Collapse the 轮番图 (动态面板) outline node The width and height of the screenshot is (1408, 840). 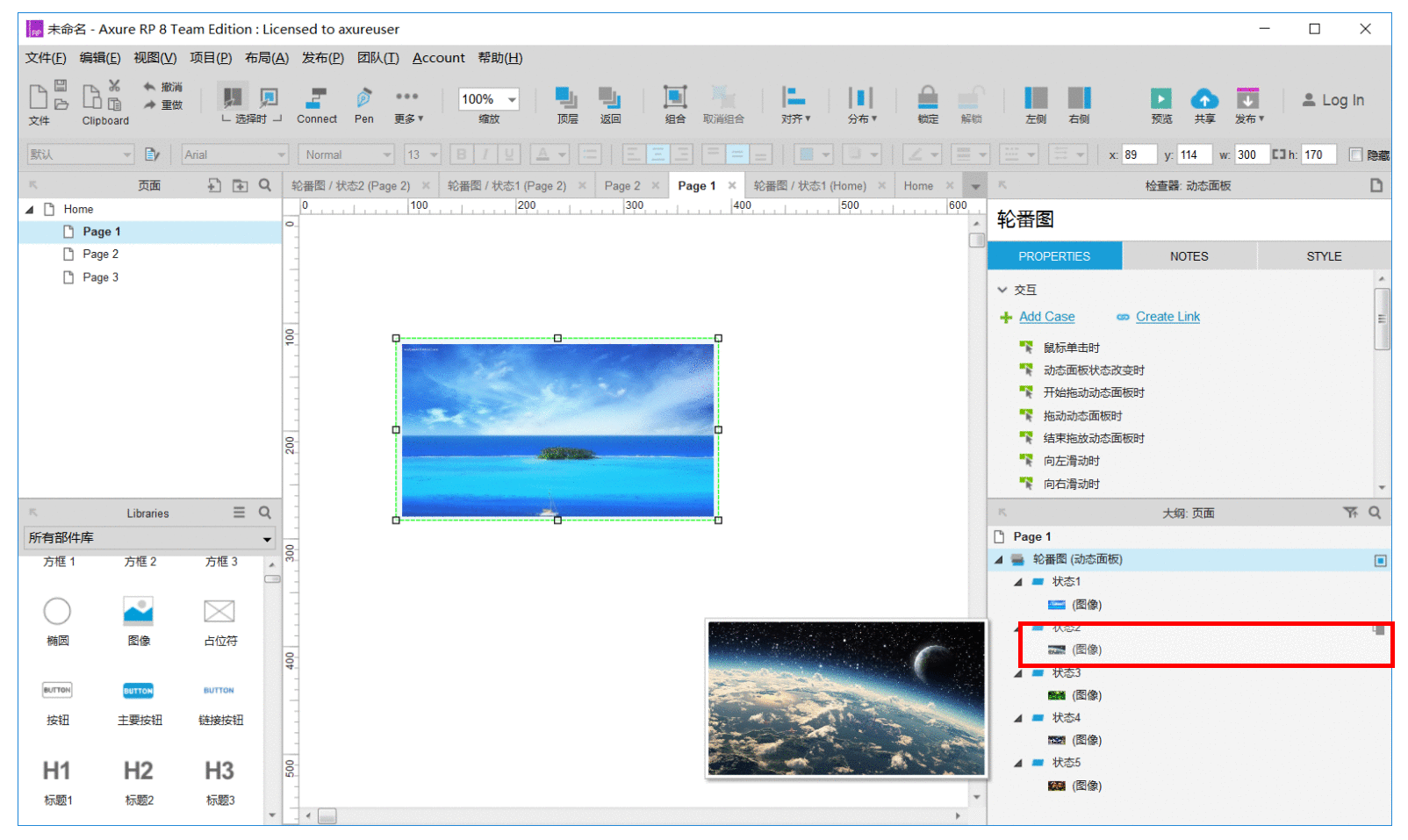click(999, 560)
